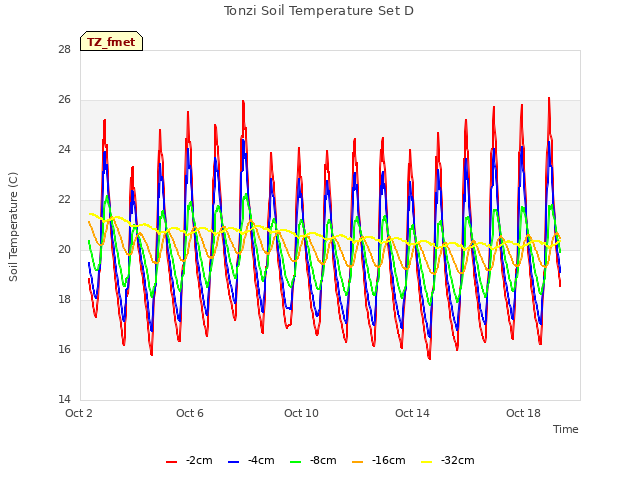Select the -2cm legend label
The width and height of the screenshot is (640, 480).
[199, 460]
